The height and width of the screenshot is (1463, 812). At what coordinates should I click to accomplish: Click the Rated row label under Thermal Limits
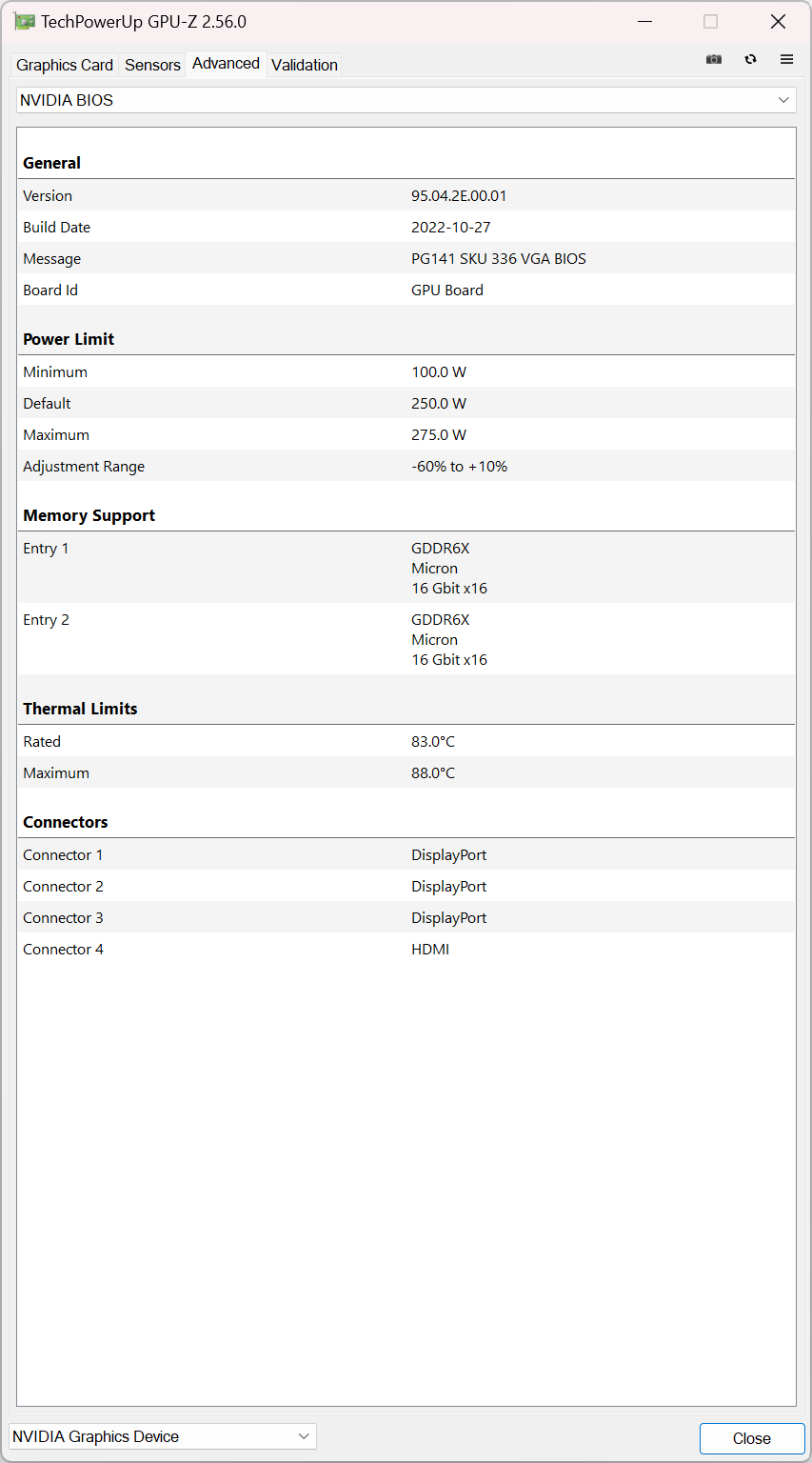42,742
